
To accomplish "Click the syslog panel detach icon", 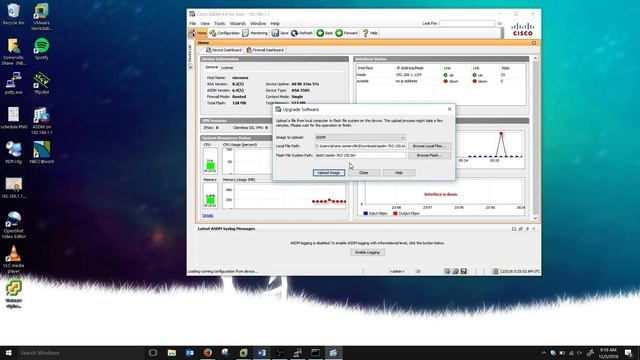I will click(520, 229).
